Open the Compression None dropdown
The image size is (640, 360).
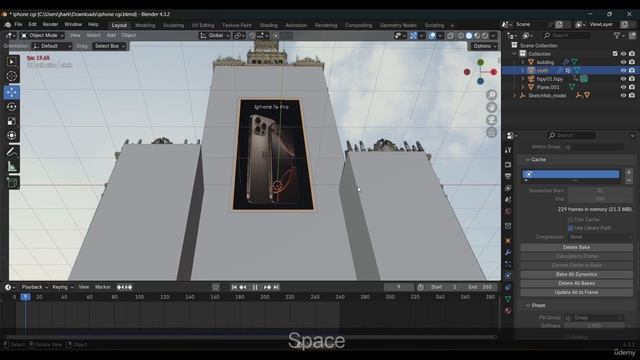click(x=600, y=237)
